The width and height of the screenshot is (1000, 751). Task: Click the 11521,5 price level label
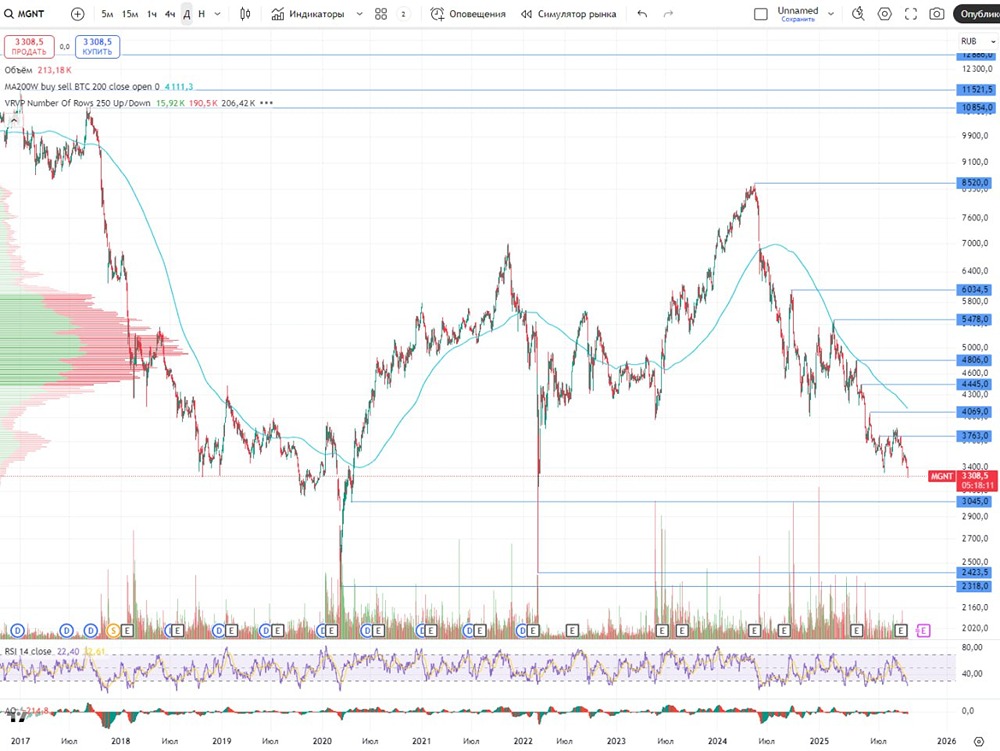975,89
